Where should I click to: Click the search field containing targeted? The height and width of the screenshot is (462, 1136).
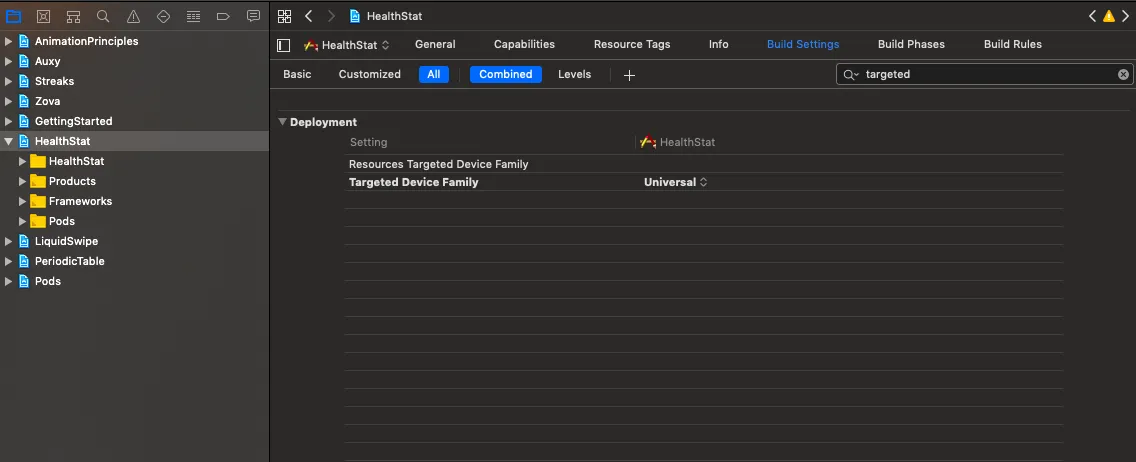click(985, 74)
